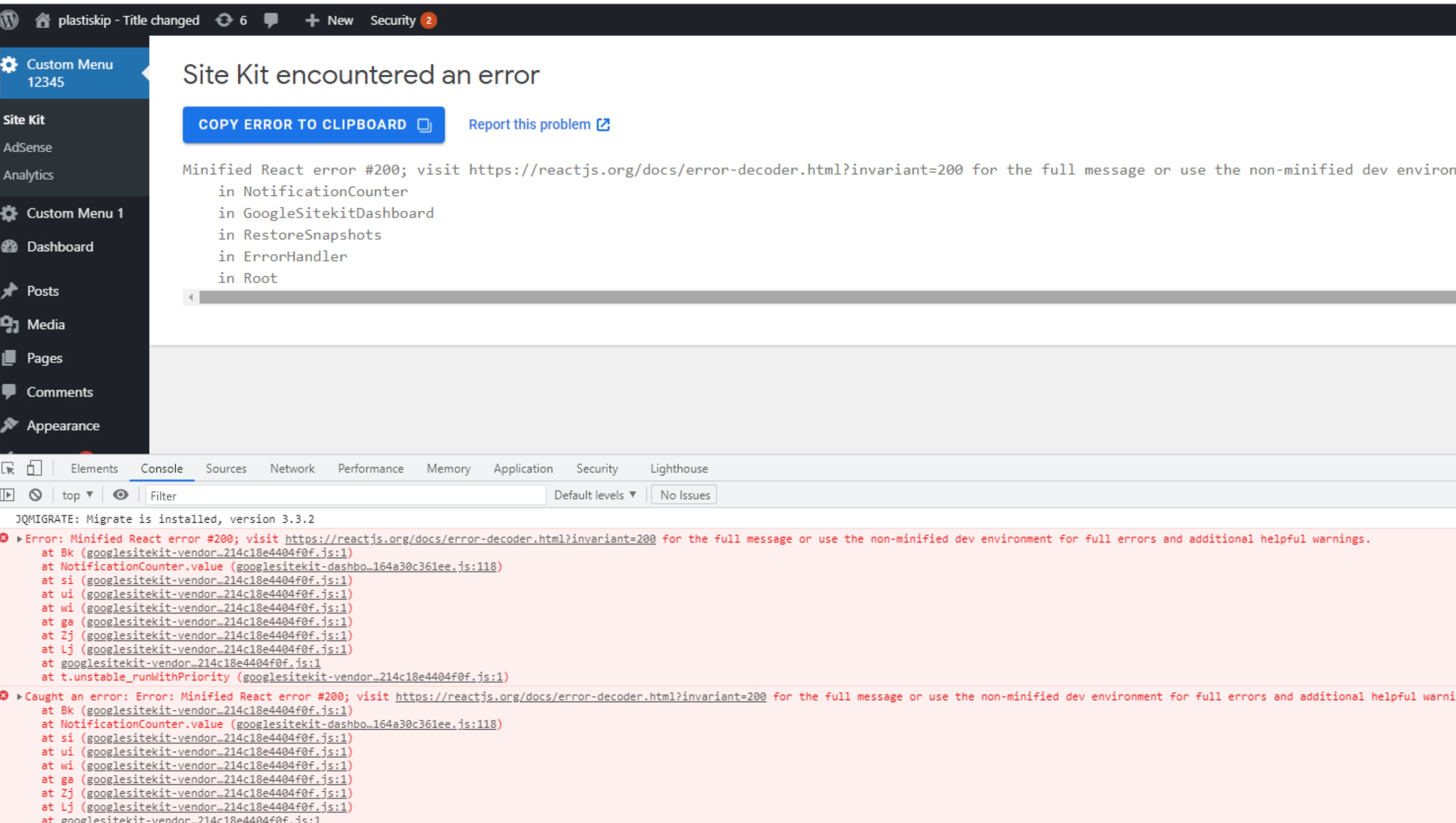Screen dimensions: 1456x823
Task: Clear the console with the ban icon
Action: [35, 495]
